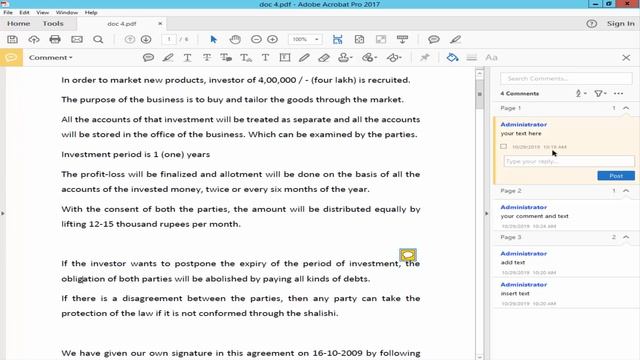Select the Underline text tool
The image size is (640, 360).
(187, 58)
